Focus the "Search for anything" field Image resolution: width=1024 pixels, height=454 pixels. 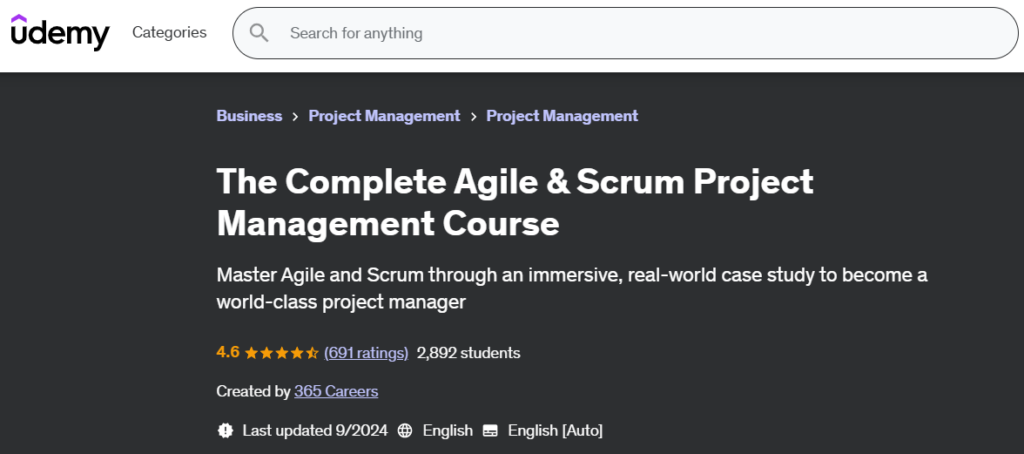click(x=625, y=33)
